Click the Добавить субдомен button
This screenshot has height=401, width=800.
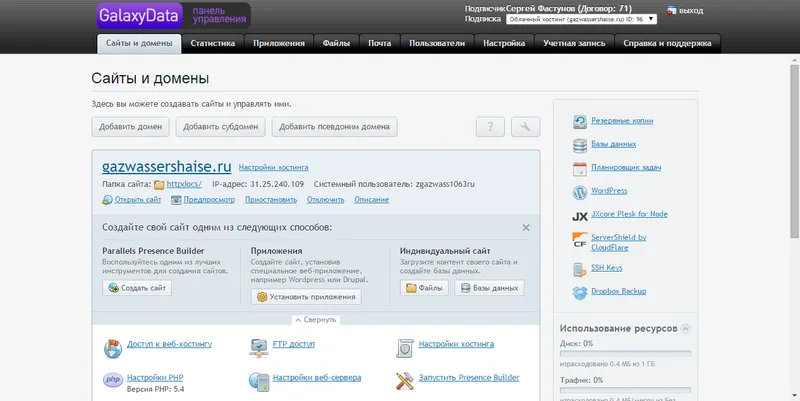click(x=220, y=127)
